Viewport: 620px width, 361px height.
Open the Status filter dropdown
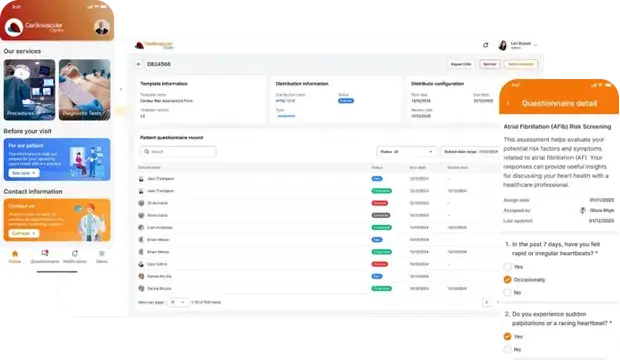pos(406,152)
